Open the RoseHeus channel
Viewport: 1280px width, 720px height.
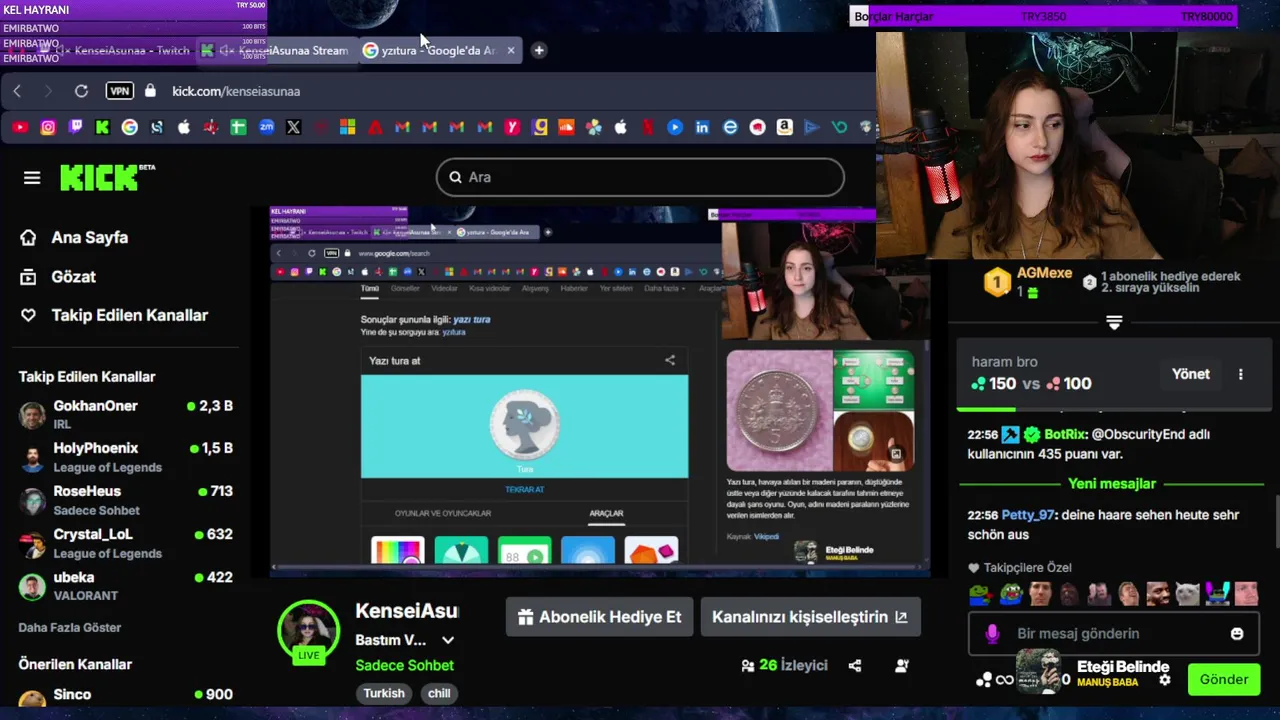pos(126,500)
